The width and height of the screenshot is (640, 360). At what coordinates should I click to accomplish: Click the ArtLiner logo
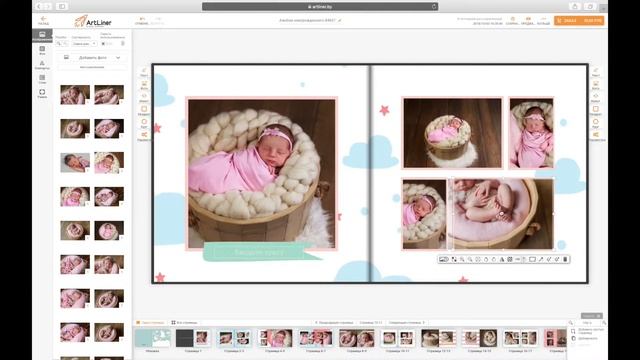point(93,21)
